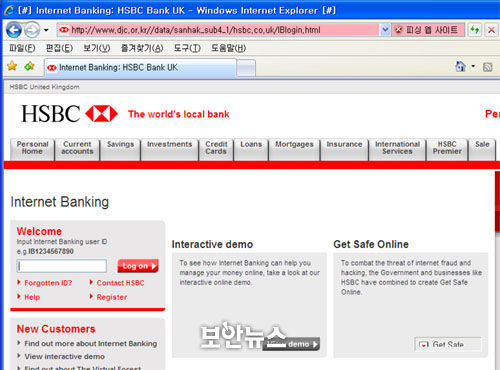Click the View interactive demo link
Image resolution: width=500 pixels, height=370 pixels.
[64, 356]
